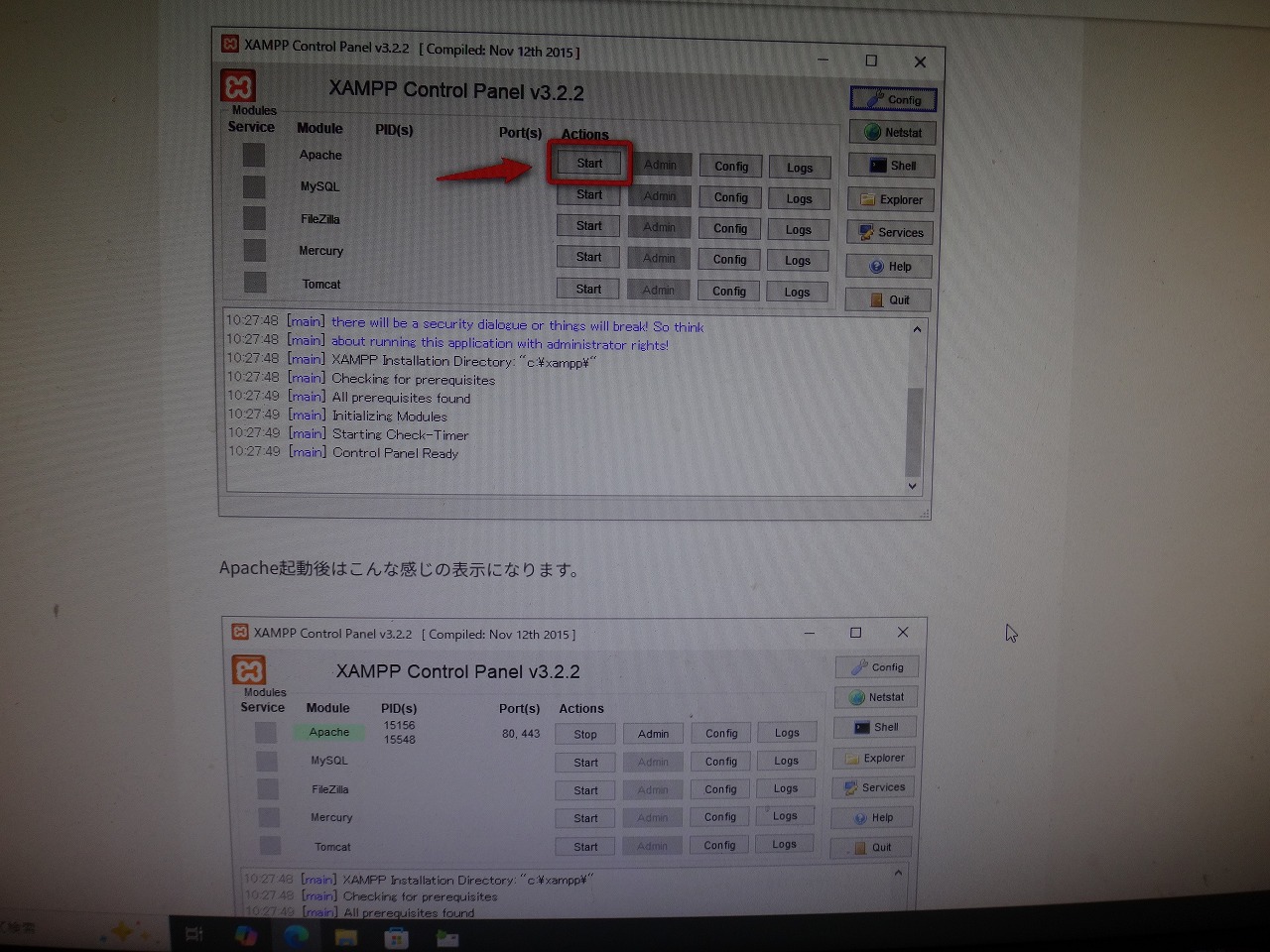Start Mercury in the lower XAMPP panel
Viewport: 1270px width, 952px height.
[x=585, y=818]
